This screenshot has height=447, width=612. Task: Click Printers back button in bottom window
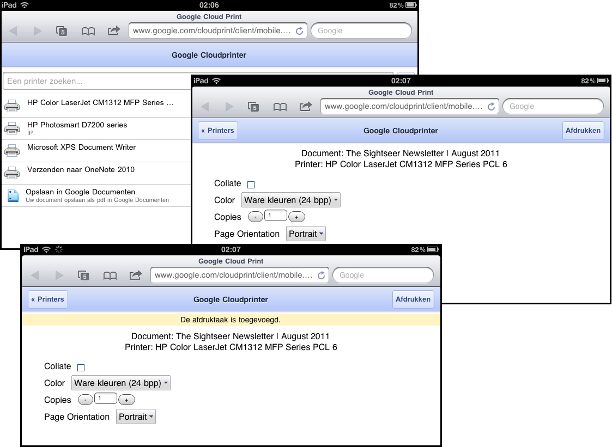(48, 300)
